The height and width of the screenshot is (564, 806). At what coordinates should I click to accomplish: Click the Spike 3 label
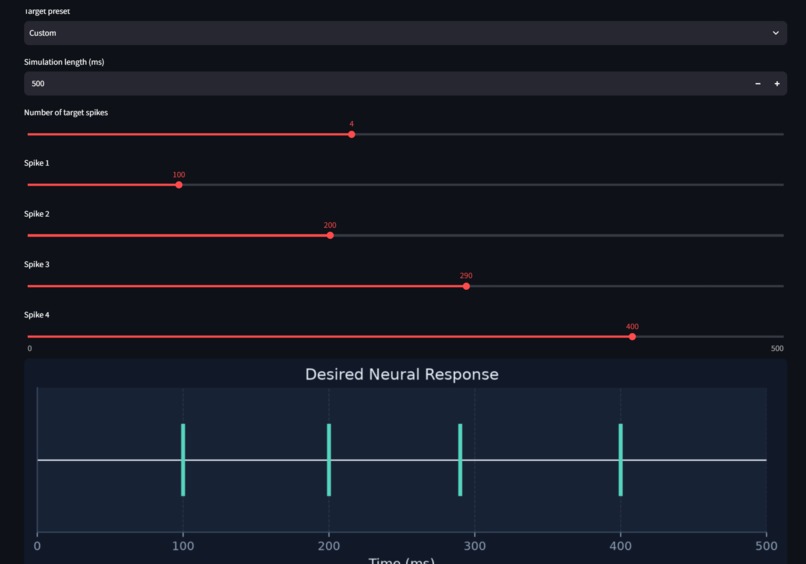pyautogui.click(x=36, y=264)
